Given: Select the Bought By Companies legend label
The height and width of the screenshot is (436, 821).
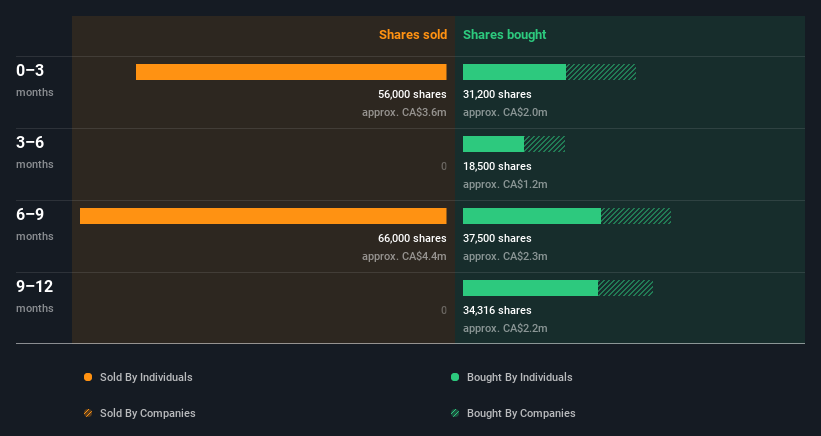Looking at the screenshot, I should pos(521,413).
